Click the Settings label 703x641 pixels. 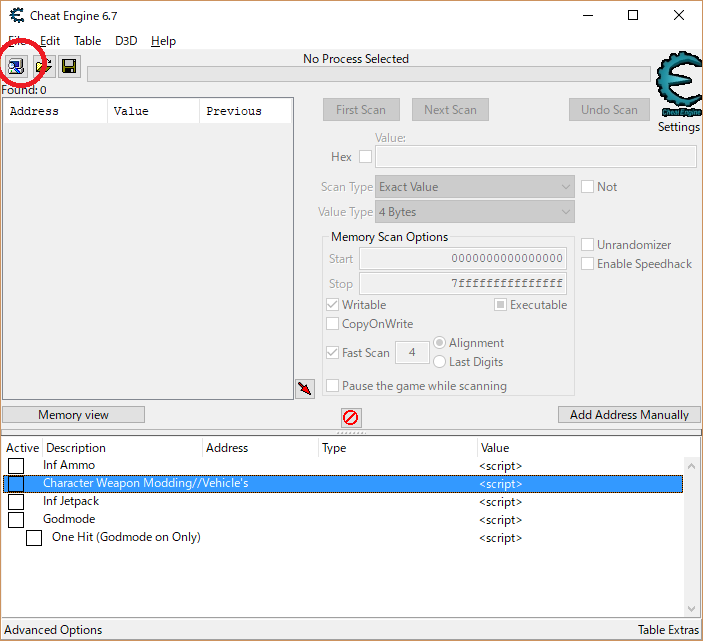[x=679, y=127]
